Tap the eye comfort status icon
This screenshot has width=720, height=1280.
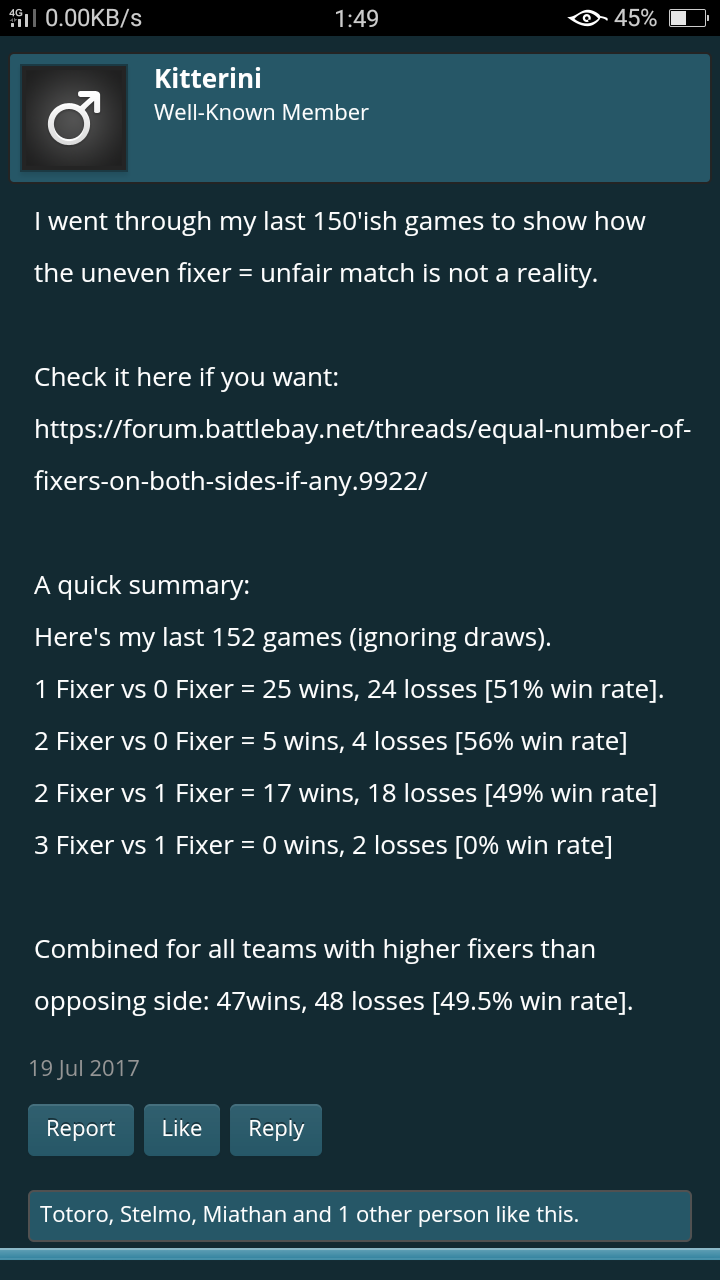pos(587,18)
